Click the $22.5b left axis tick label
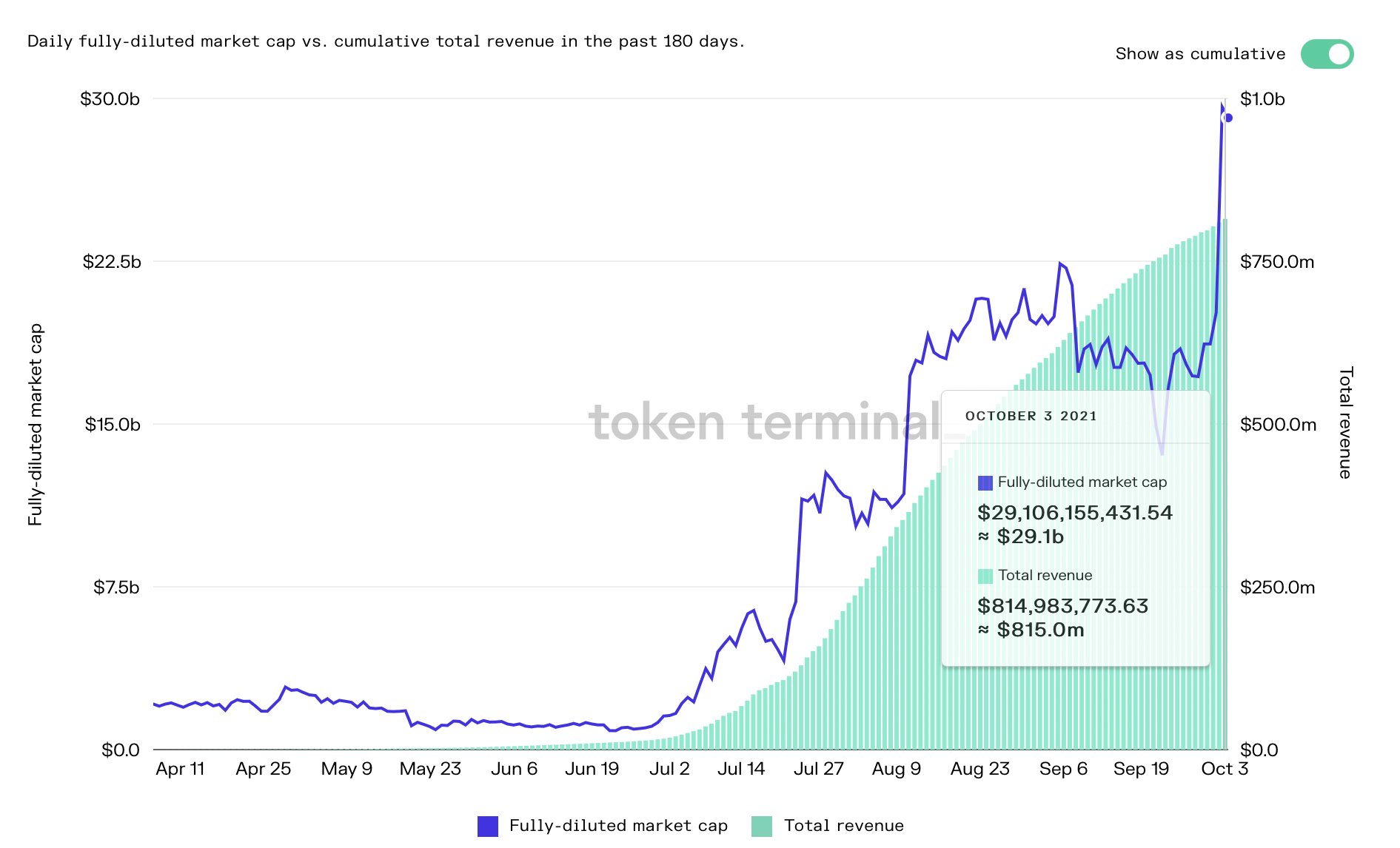 [111, 262]
